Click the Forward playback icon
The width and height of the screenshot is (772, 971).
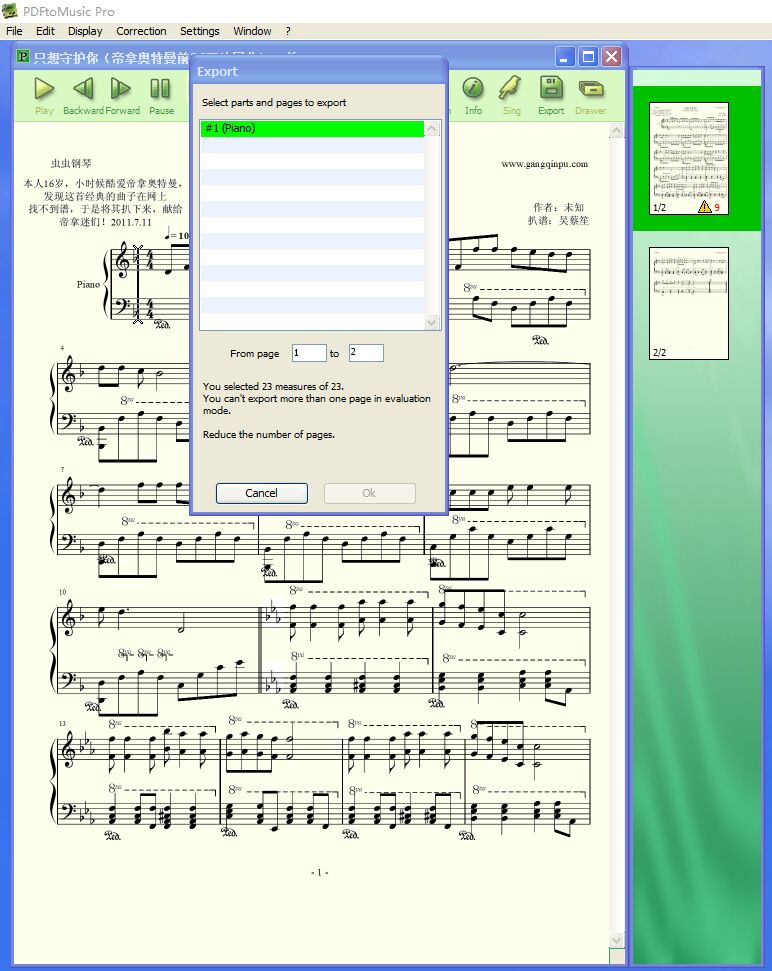(121, 89)
